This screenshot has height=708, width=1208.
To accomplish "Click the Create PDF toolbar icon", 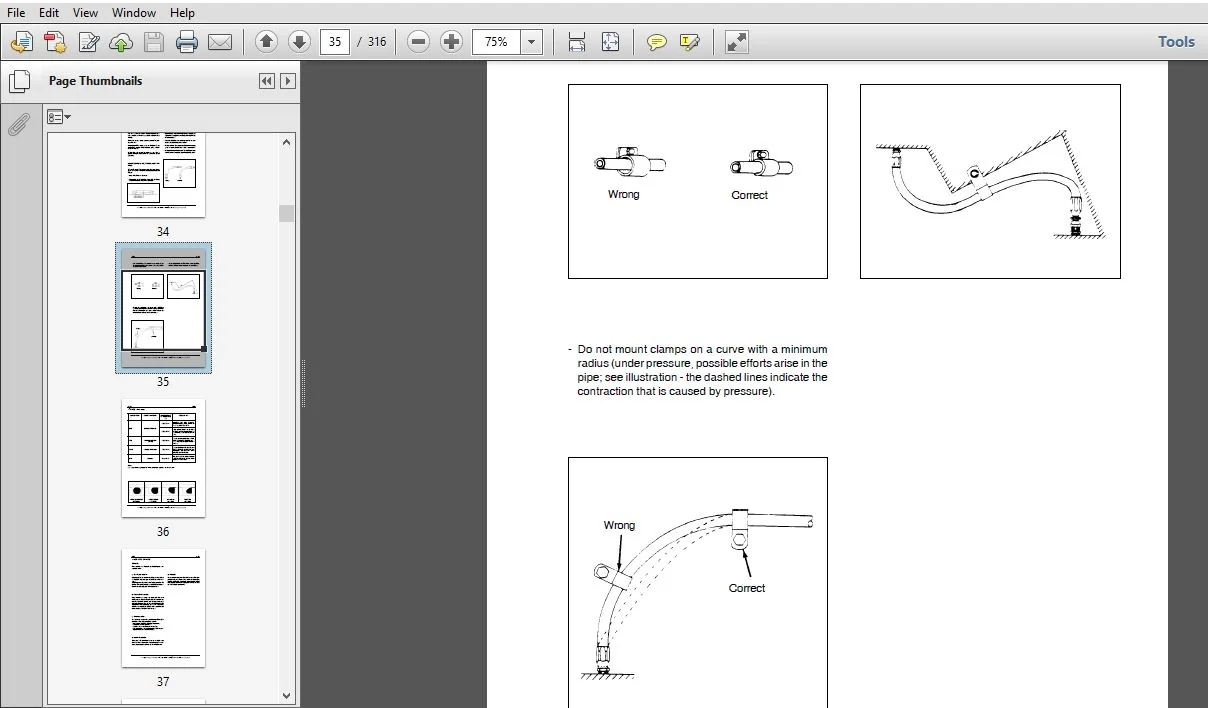I will [x=55, y=42].
